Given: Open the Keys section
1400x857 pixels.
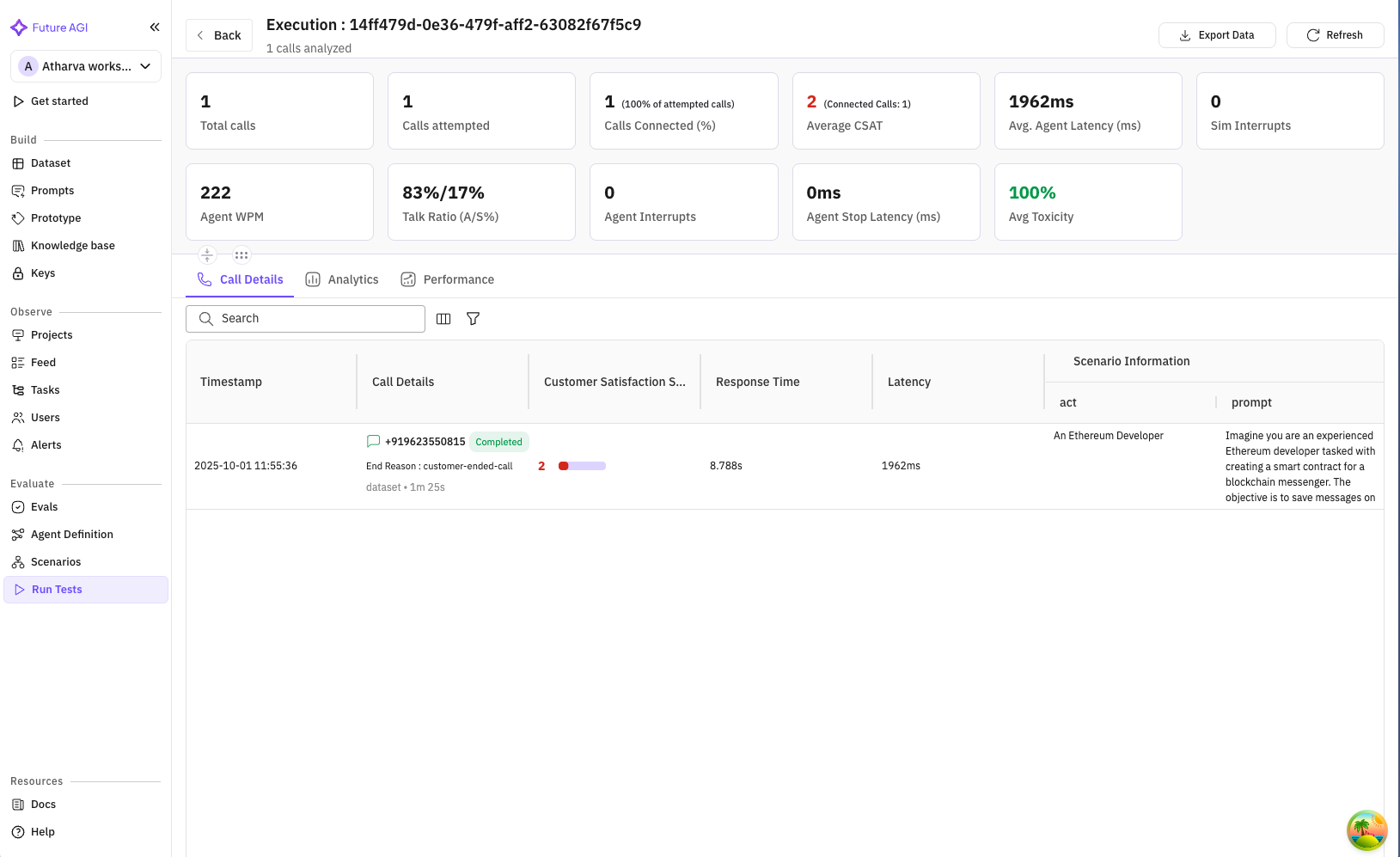Looking at the screenshot, I should pos(44,272).
